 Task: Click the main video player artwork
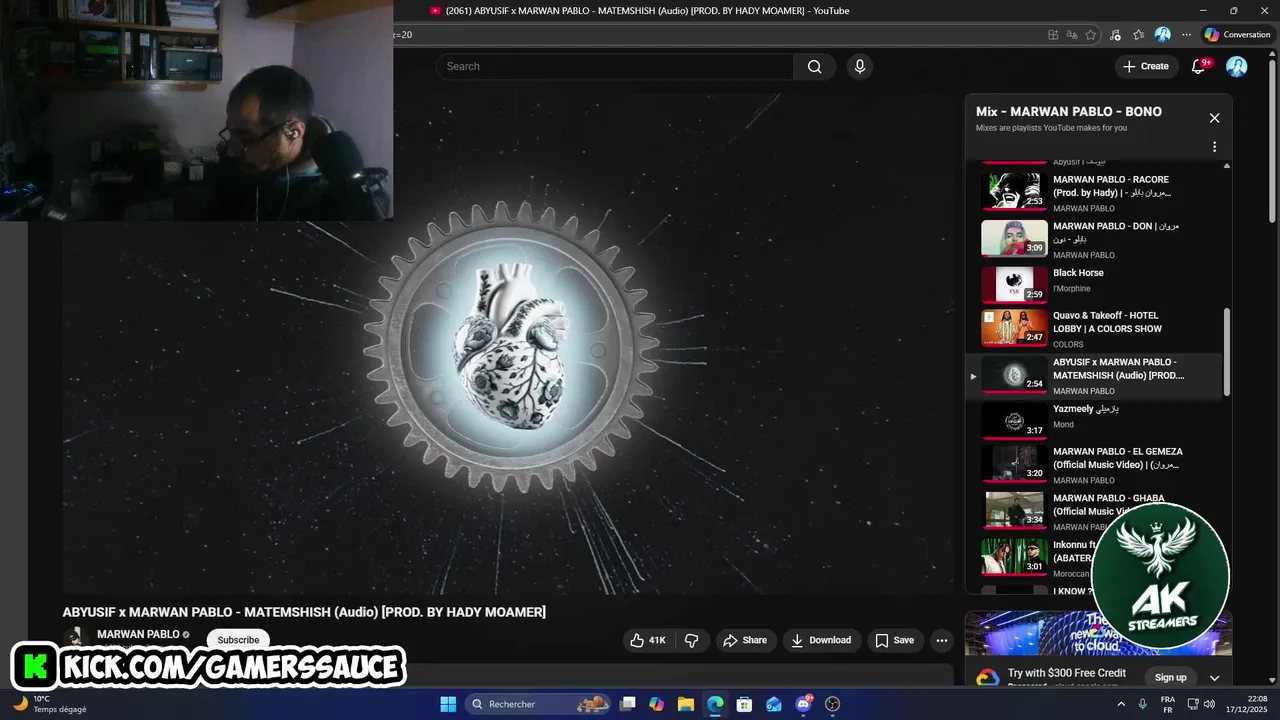pyautogui.click(x=510, y=345)
